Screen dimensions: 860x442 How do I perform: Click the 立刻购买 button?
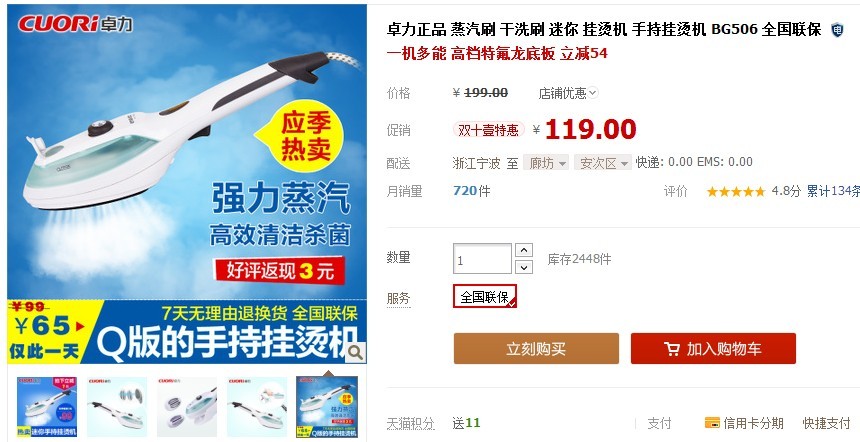click(x=536, y=349)
